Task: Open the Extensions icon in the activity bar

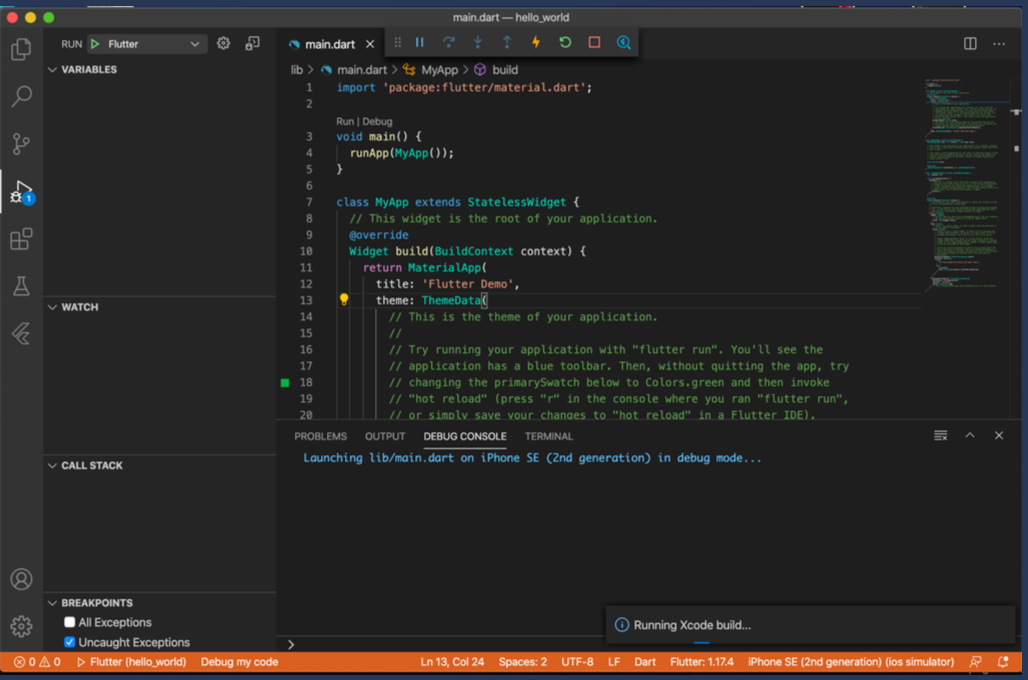Action: coord(21,239)
